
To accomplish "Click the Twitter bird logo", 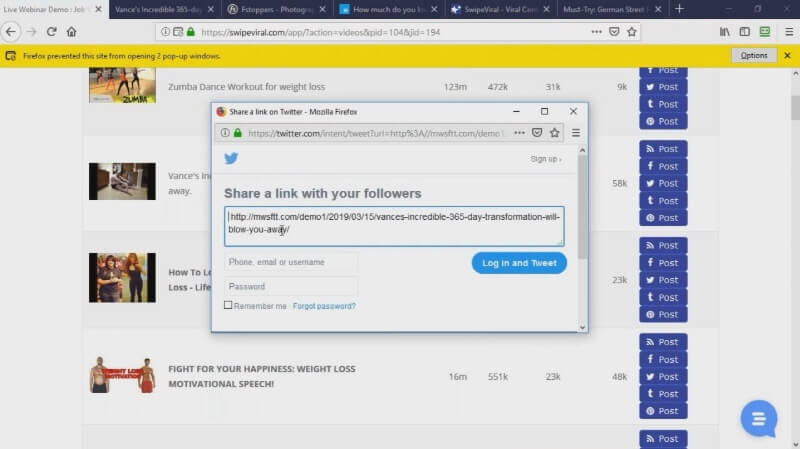I will pyautogui.click(x=231, y=158).
